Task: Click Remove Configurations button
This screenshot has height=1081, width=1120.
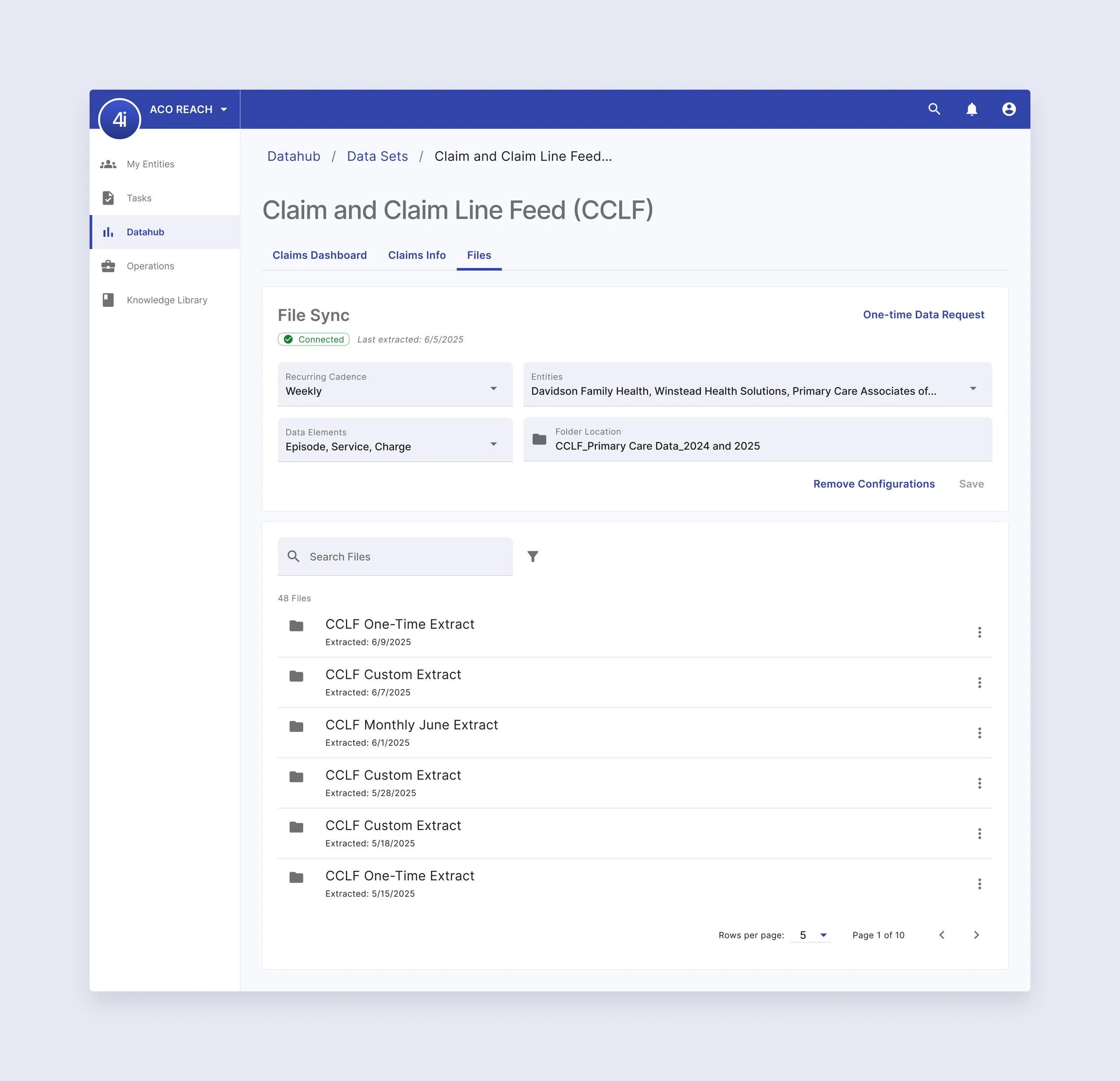Action: [x=873, y=484]
